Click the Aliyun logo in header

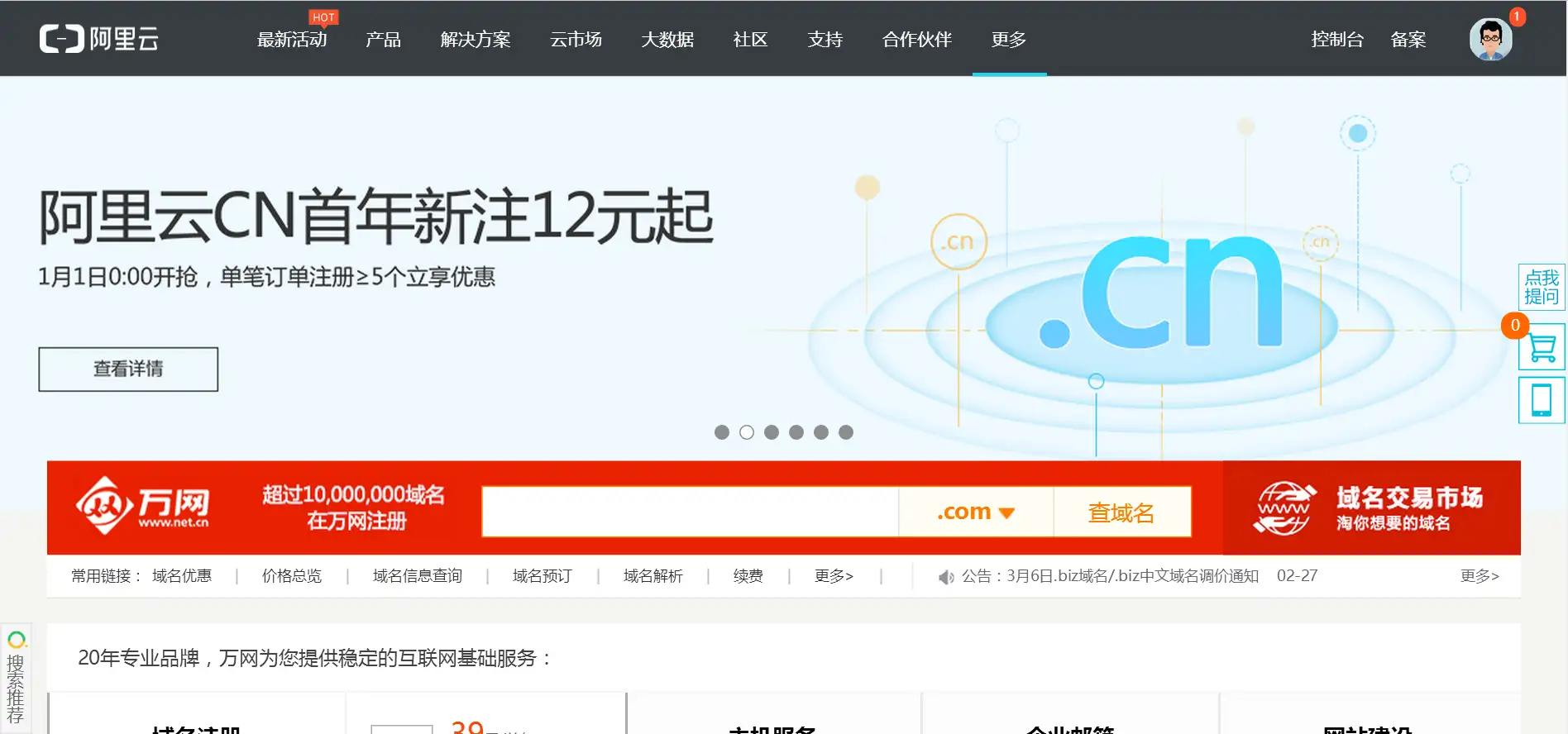tap(99, 39)
